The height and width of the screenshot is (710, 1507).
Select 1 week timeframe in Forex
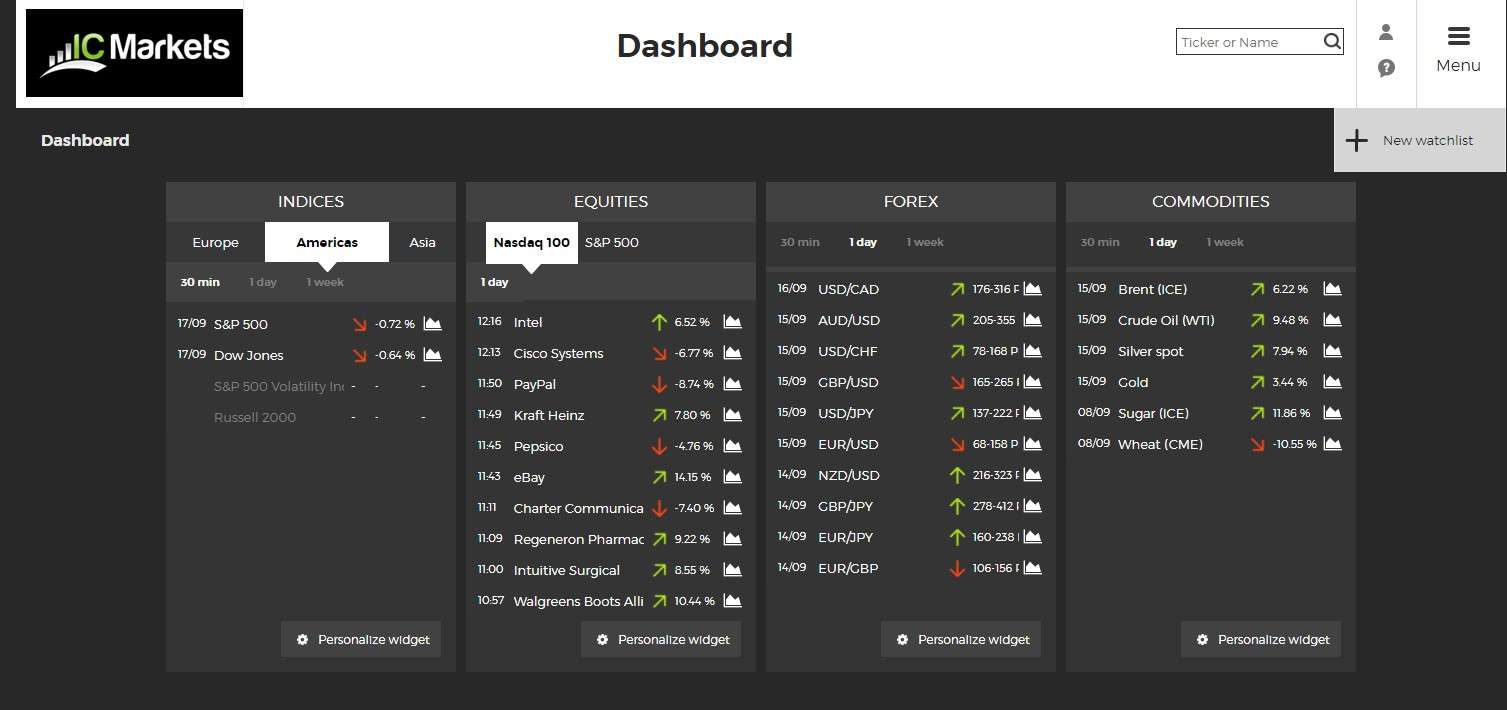[x=925, y=242]
